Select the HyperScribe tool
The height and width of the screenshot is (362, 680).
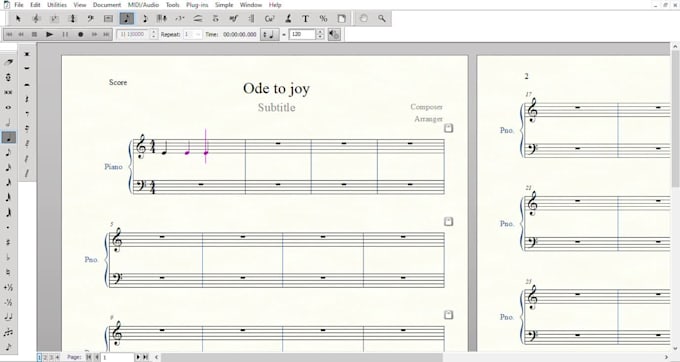coord(162,18)
